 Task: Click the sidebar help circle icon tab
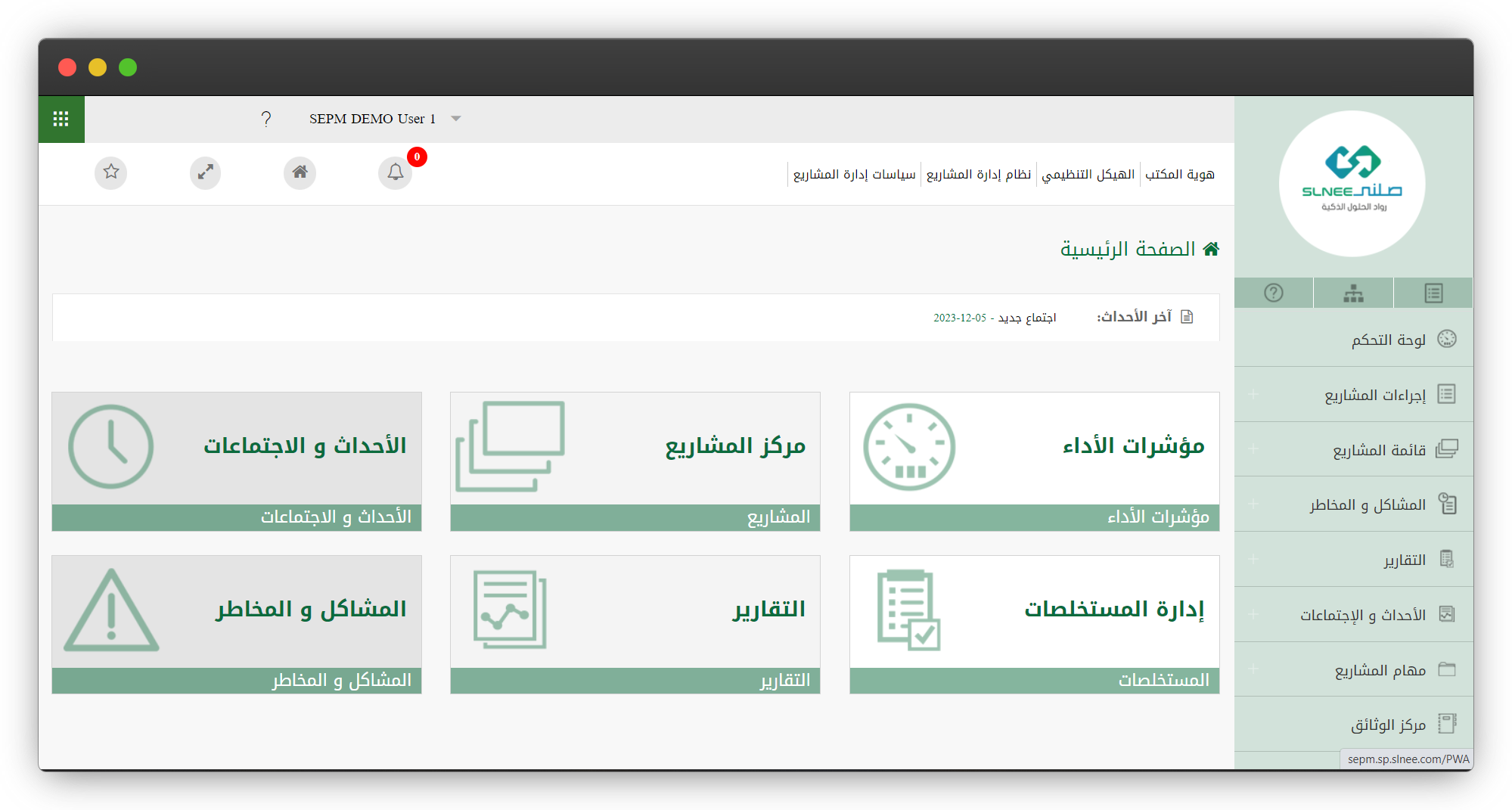(1274, 293)
